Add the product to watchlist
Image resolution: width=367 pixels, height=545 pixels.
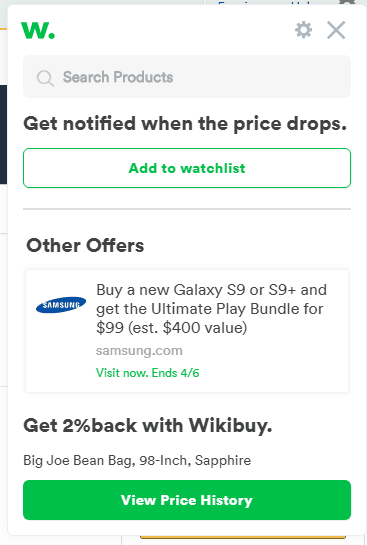click(x=187, y=168)
